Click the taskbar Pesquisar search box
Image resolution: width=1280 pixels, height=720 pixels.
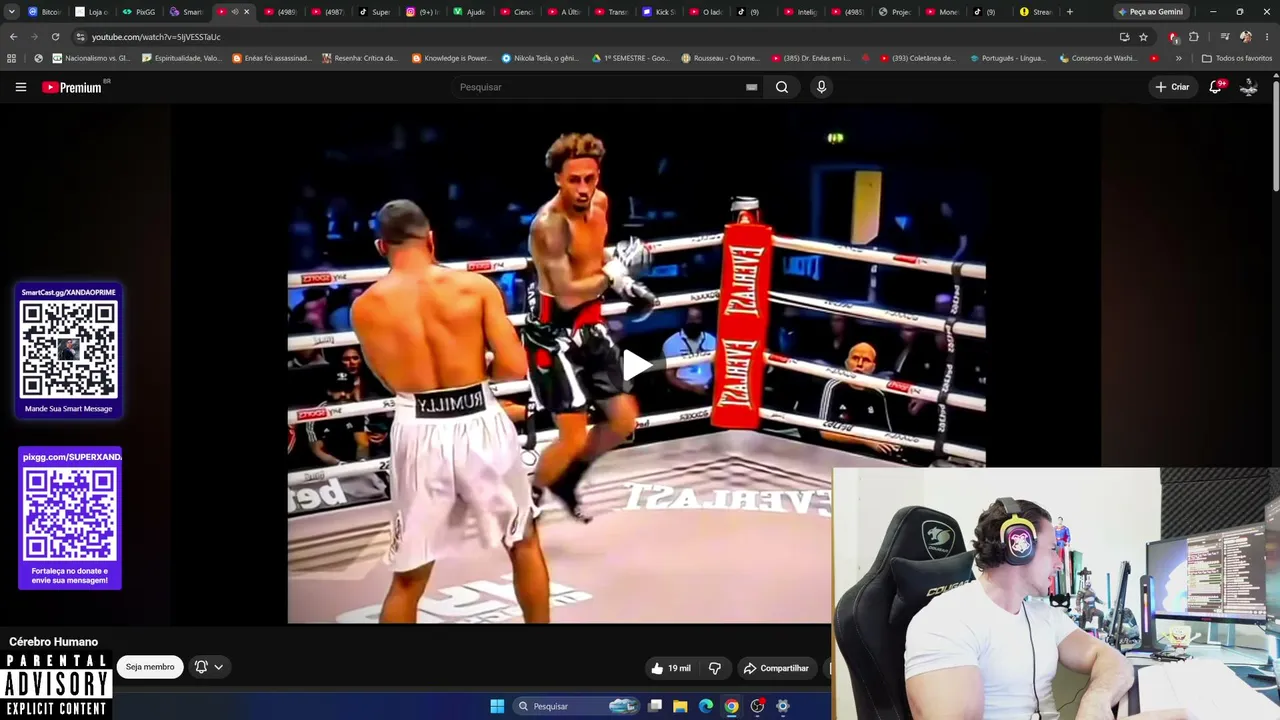pyautogui.click(x=574, y=706)
